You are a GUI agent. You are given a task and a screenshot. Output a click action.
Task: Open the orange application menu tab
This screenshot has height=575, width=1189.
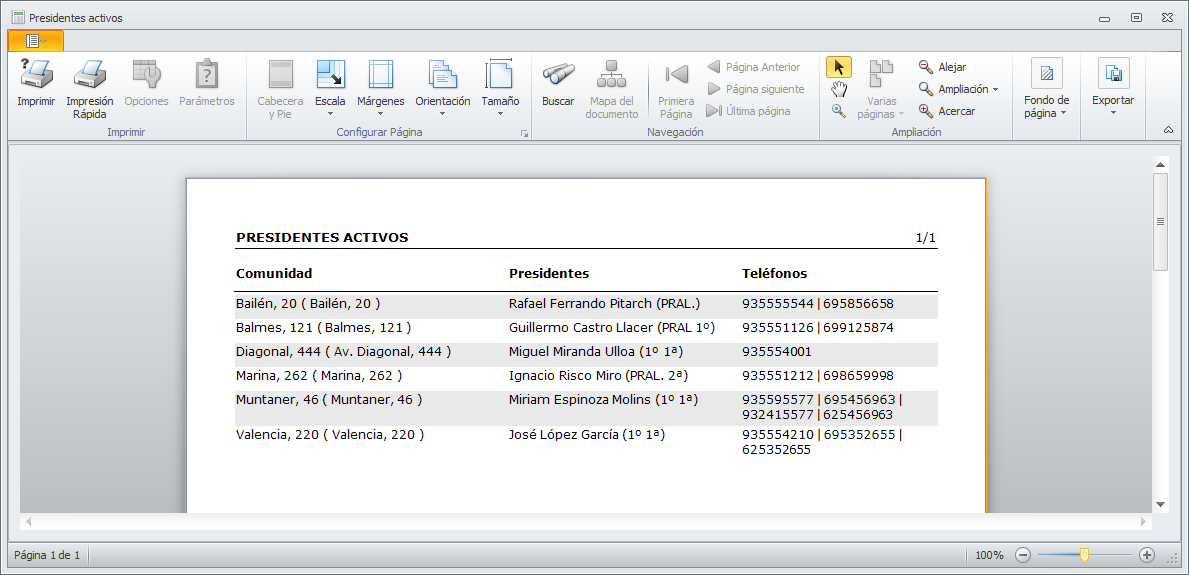(x=35, y=41)
